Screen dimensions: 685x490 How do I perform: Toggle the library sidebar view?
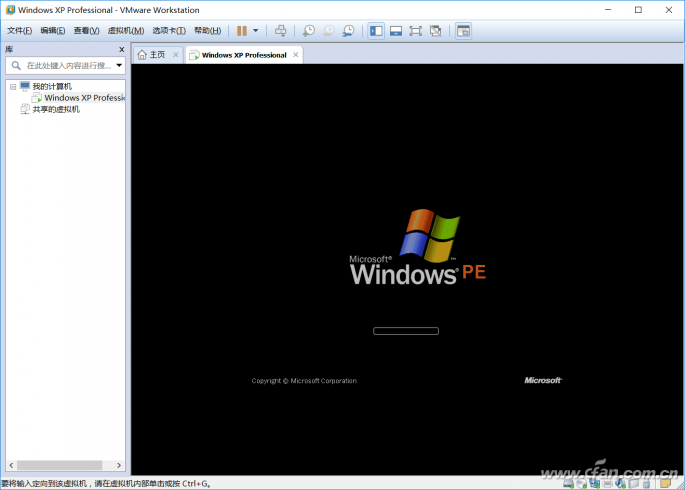click(376, 31)
